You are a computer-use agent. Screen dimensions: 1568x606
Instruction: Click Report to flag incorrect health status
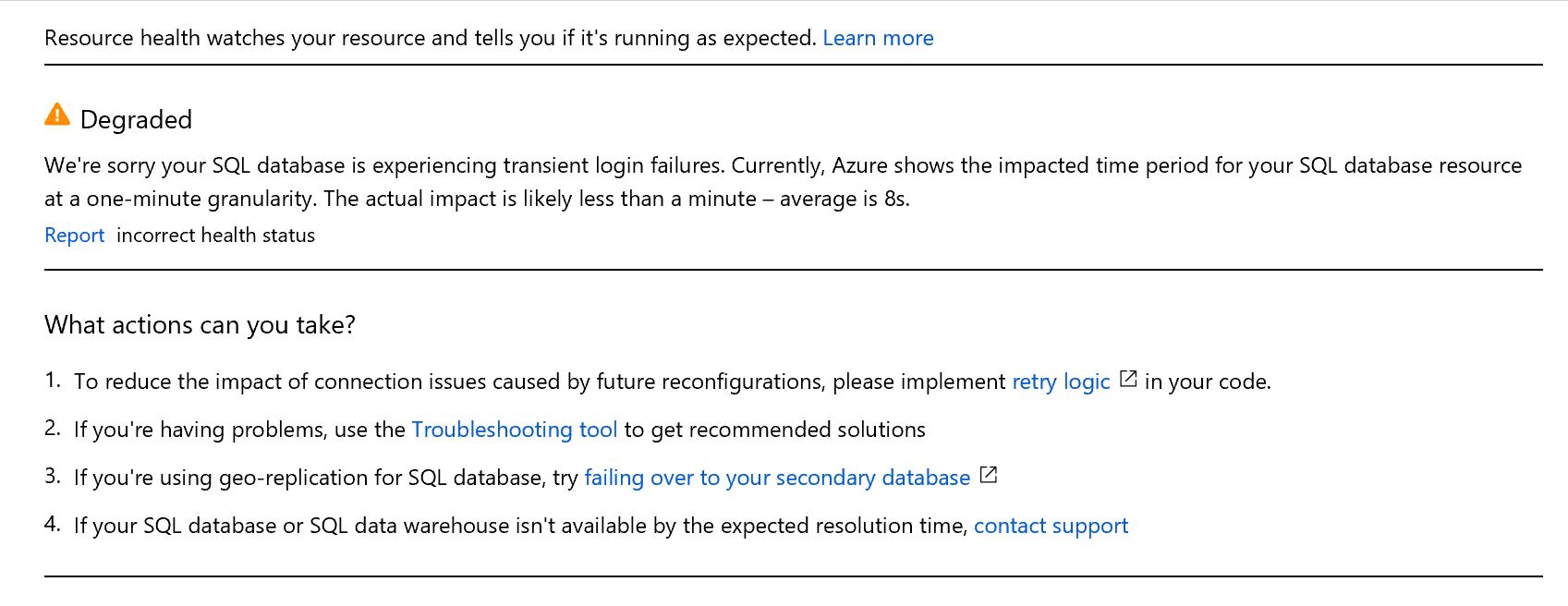tap(74, 235)
